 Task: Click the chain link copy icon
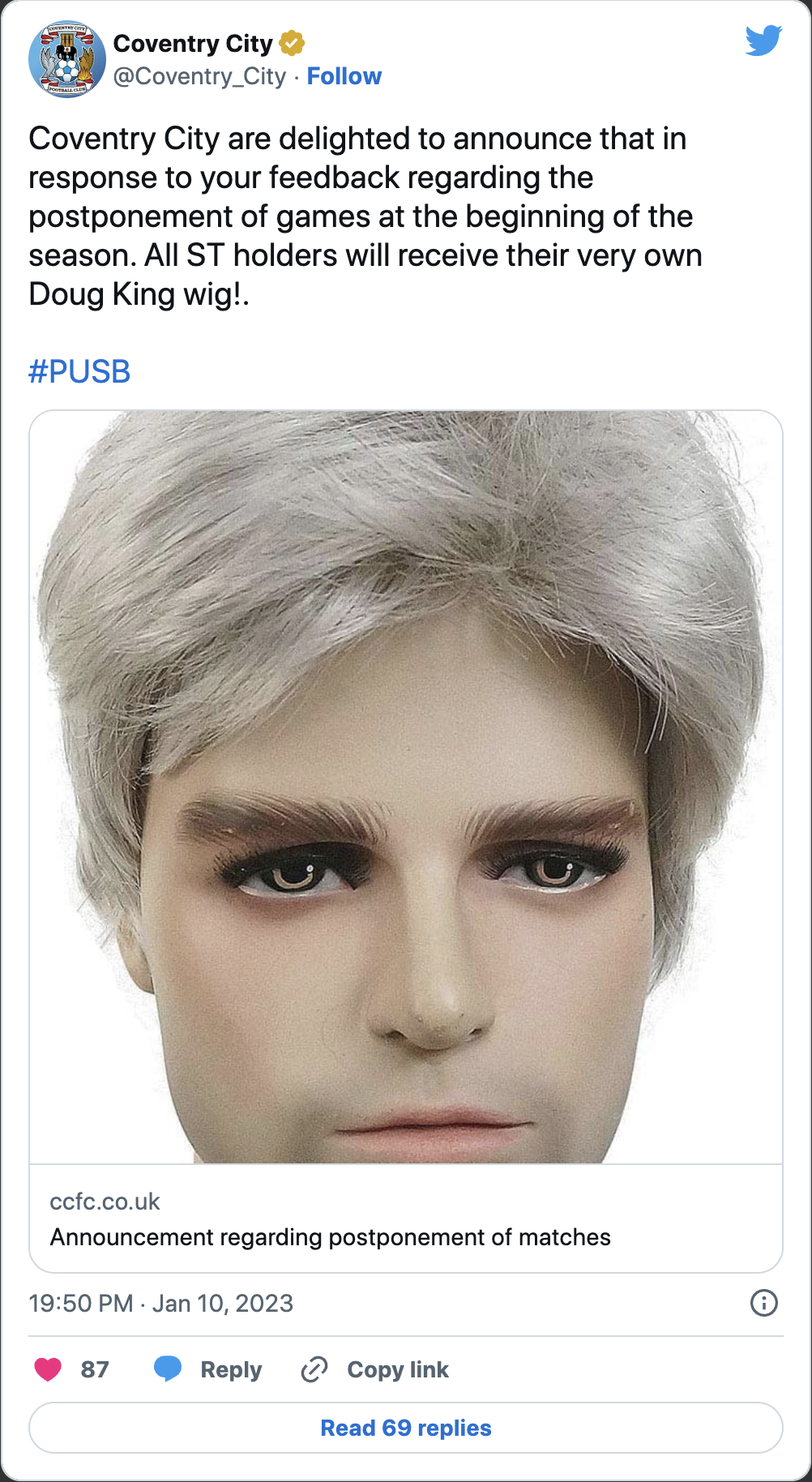point(314,1369)
